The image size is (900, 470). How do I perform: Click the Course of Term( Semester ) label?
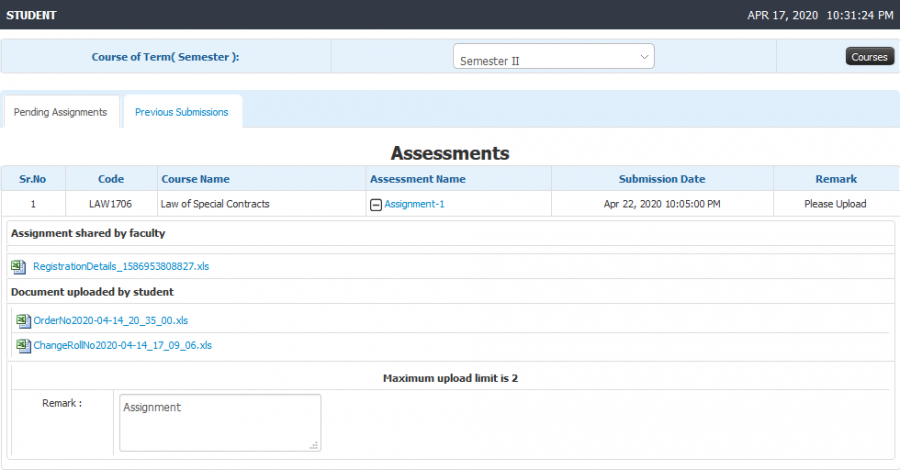pos(165,57)
